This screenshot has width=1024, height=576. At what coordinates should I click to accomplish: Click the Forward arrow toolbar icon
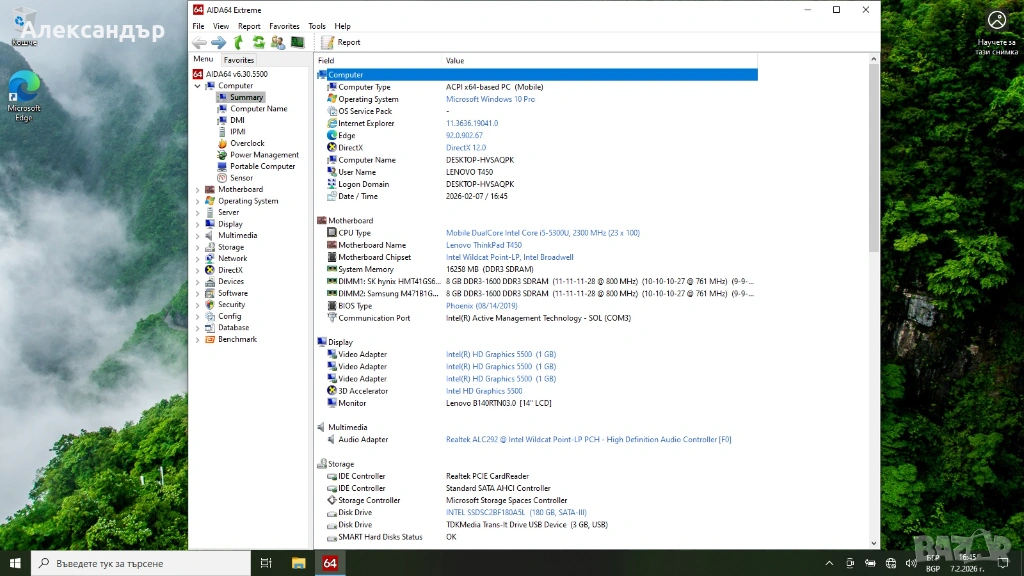pyautogui.click(x=218, y=42)
